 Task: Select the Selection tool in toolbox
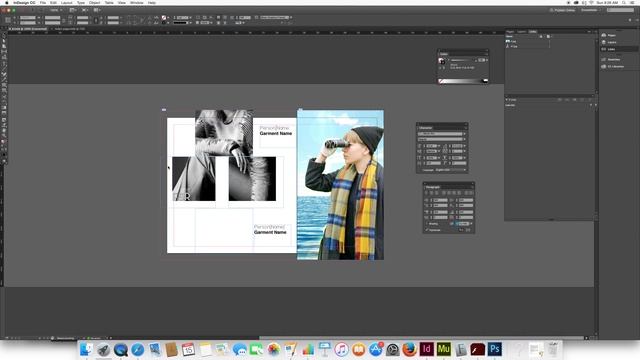(x=4, y=36)
